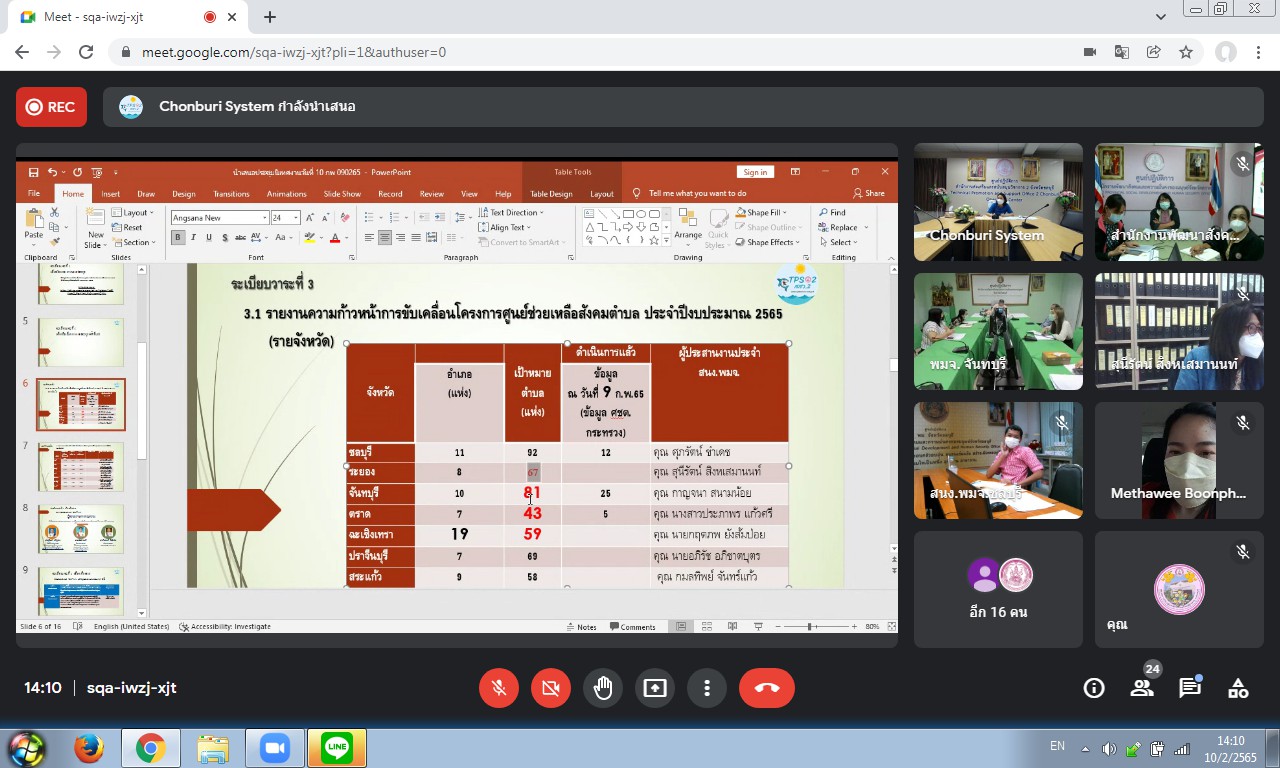Toggle the muted microphone button
The image size is (1280, 768).
tap(498, 688)
